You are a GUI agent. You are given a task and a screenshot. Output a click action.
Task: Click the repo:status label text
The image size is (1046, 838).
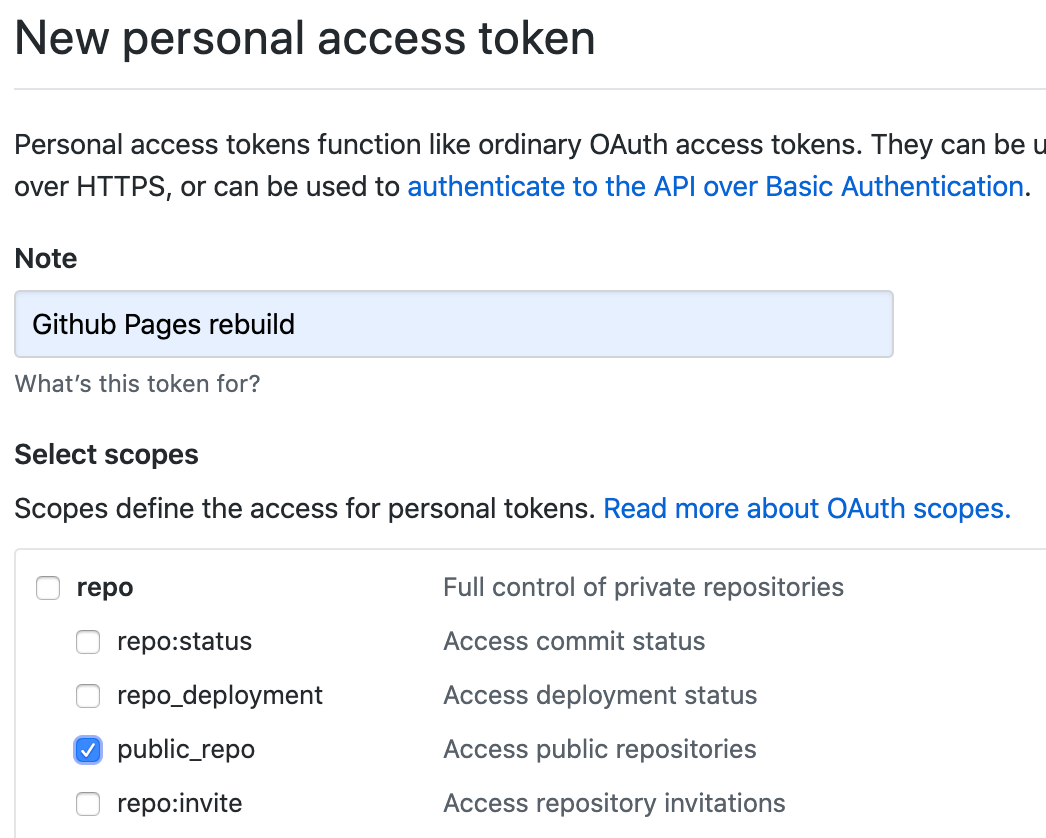point(185,642)
